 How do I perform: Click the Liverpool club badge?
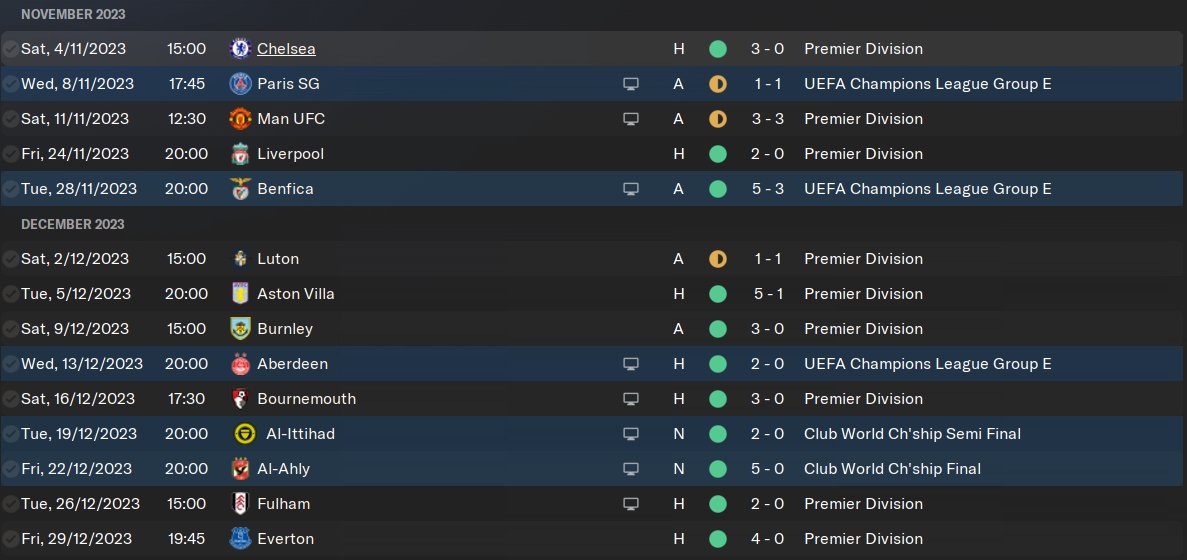click(x=240, y=154)
